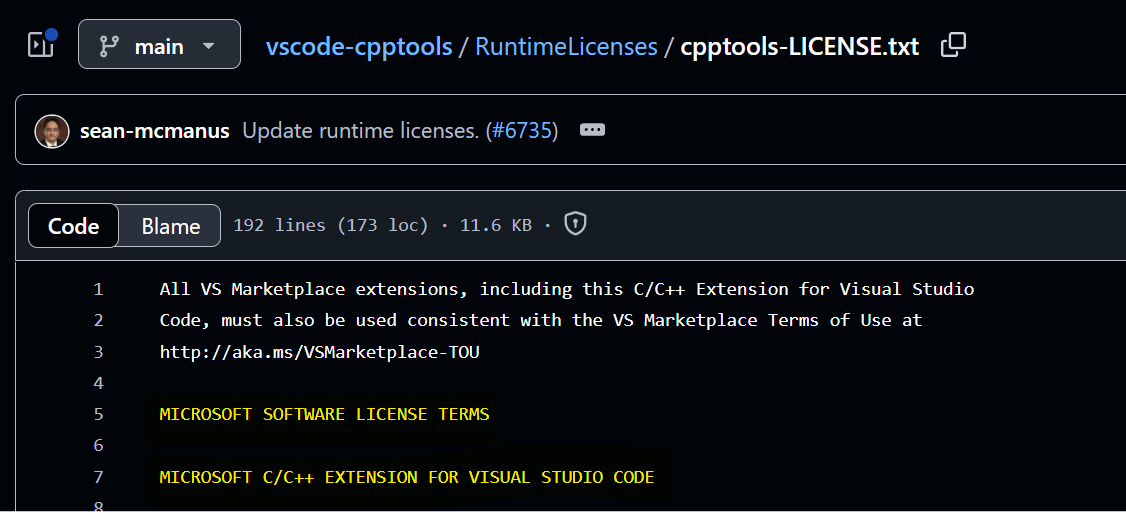Click the '192 lines (173 loc)' file info text
The width and height of the screenshot is (1126, 512).
tap(330, 225)
